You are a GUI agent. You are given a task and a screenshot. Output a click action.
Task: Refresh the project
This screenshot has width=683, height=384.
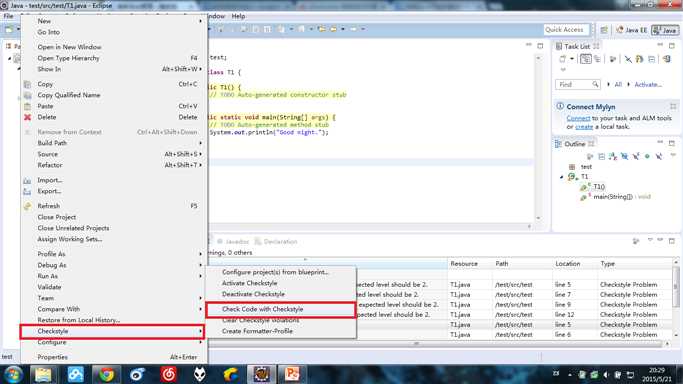click(x=114, y=206)
